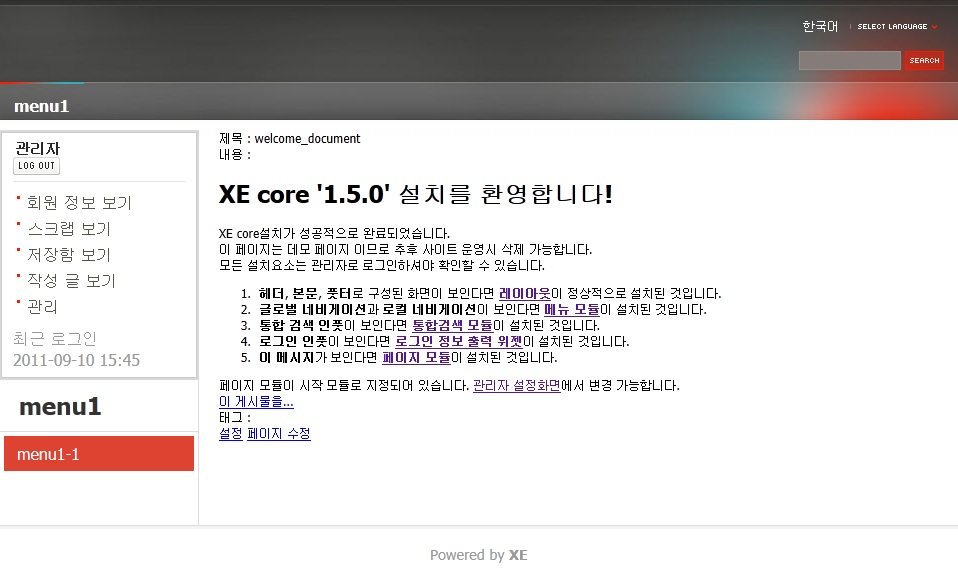
Task: Open 작성 글 보기 link
Action: (x=71, y=280)
